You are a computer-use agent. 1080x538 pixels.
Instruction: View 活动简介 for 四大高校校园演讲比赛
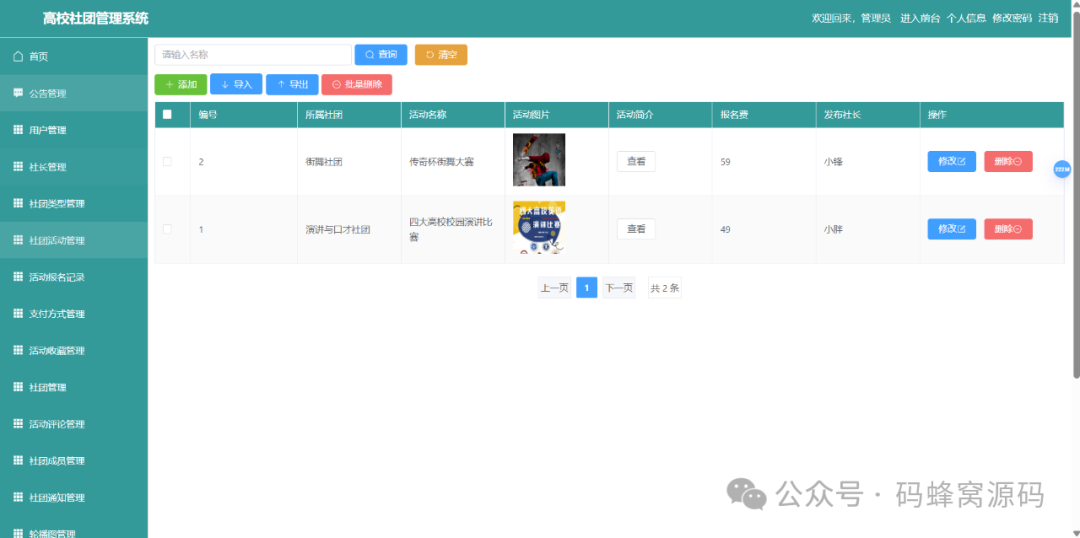(636, 229)
